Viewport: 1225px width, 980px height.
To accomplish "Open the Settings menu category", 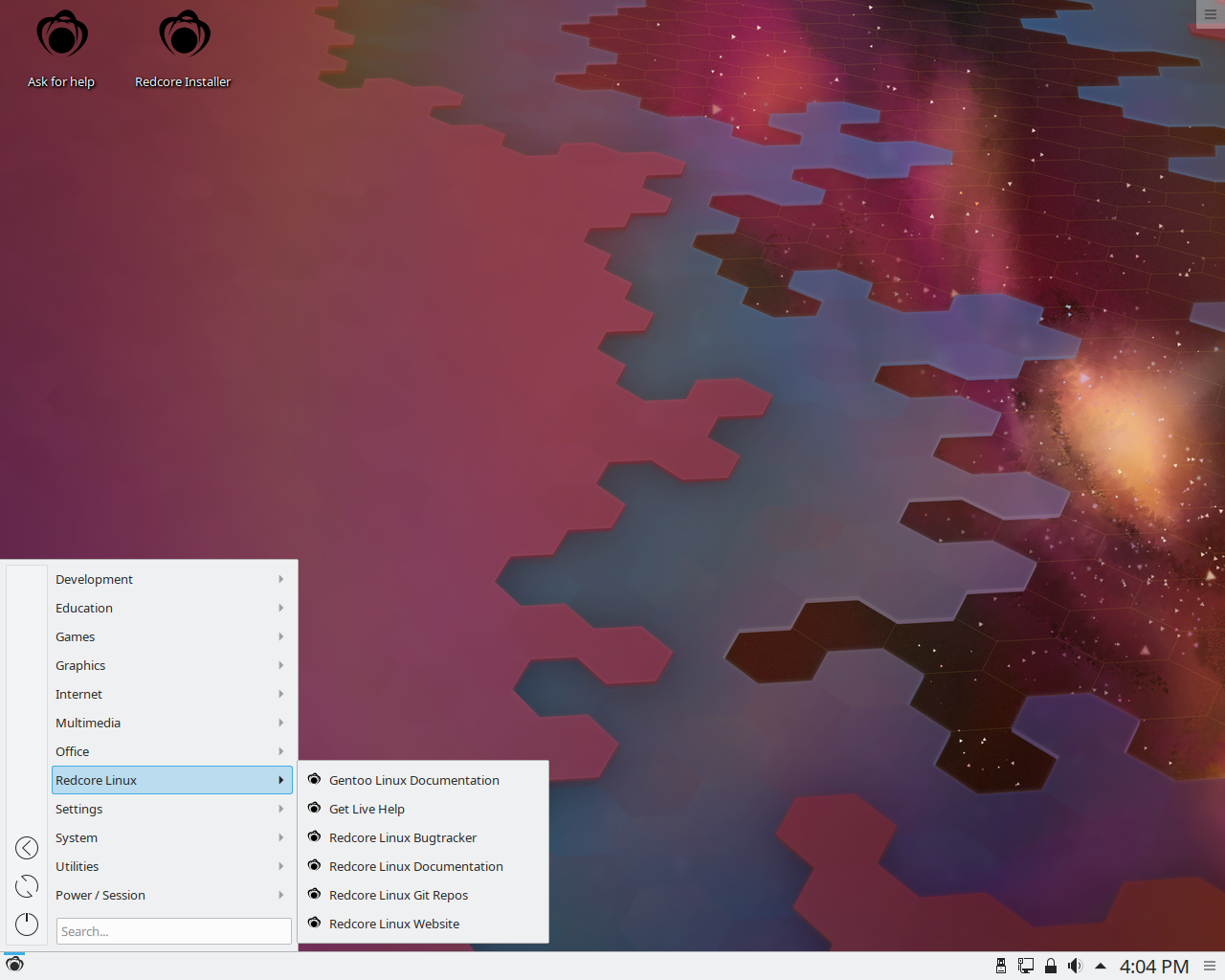I will point(172,809).
